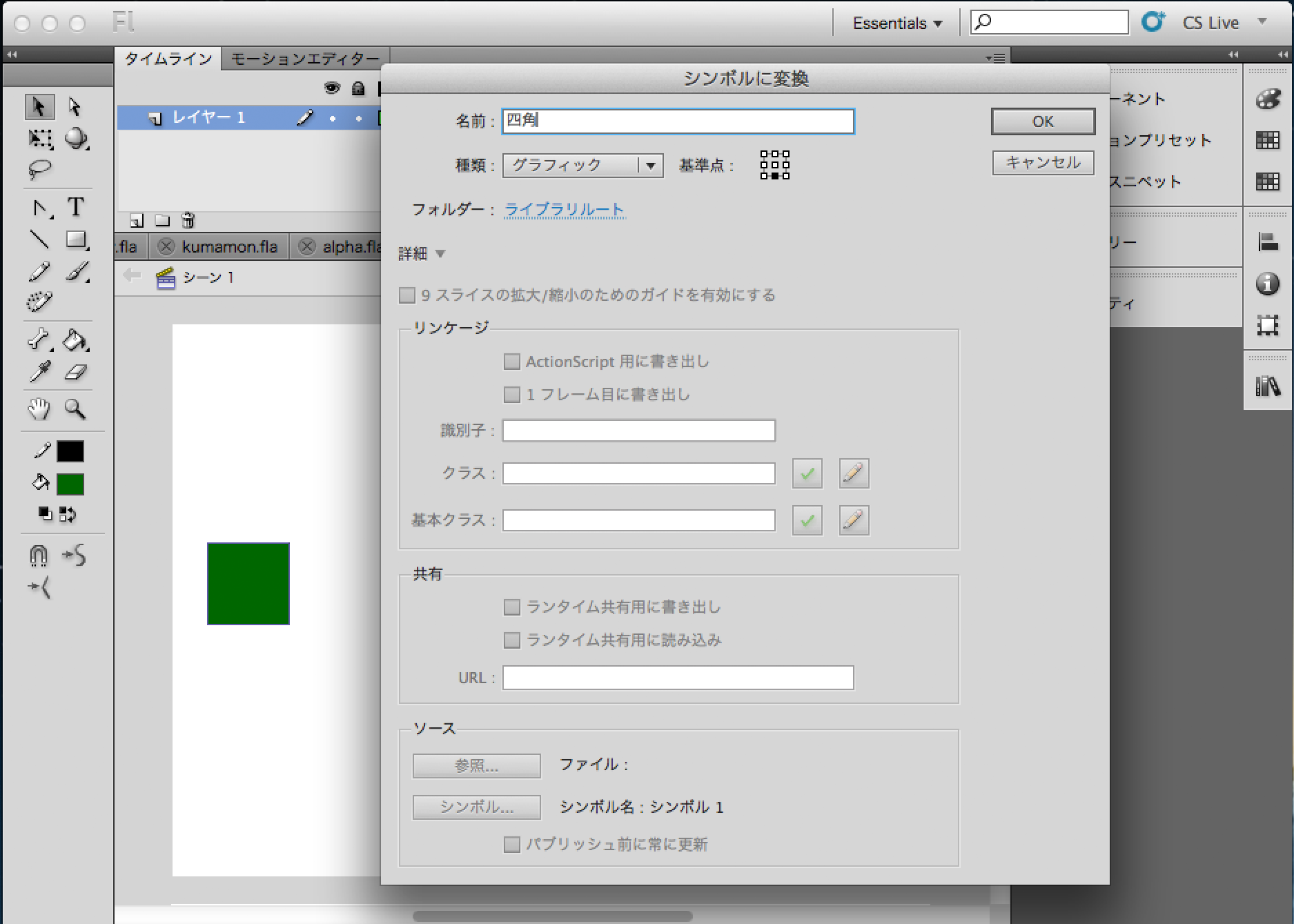Screen dimensions: 1294x924
Task: Select the Pencil tool
Action: tap(39, 271)
